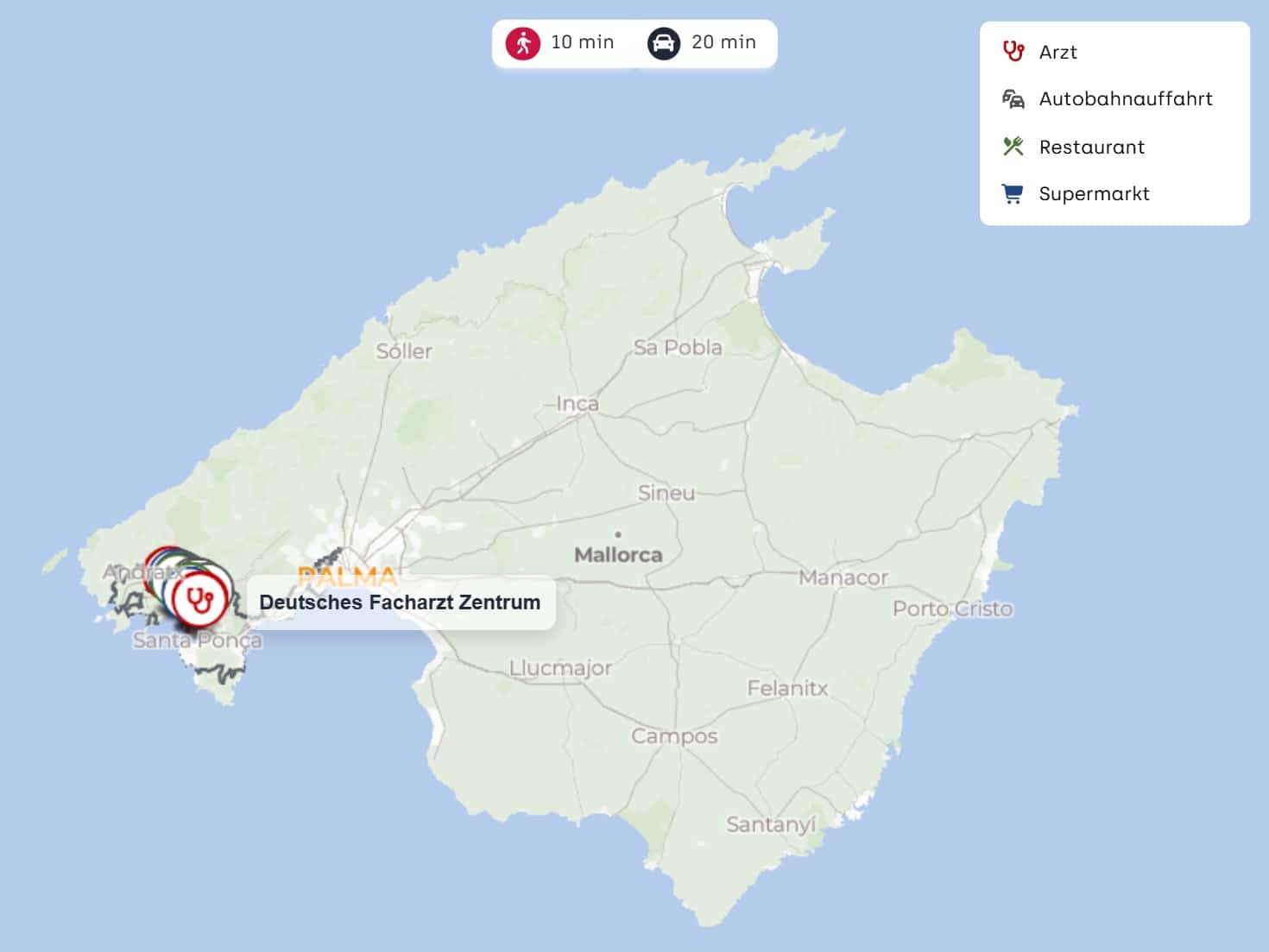1269x952 pixels.
Task: Select the car travel-time icon
Action: 663,43
